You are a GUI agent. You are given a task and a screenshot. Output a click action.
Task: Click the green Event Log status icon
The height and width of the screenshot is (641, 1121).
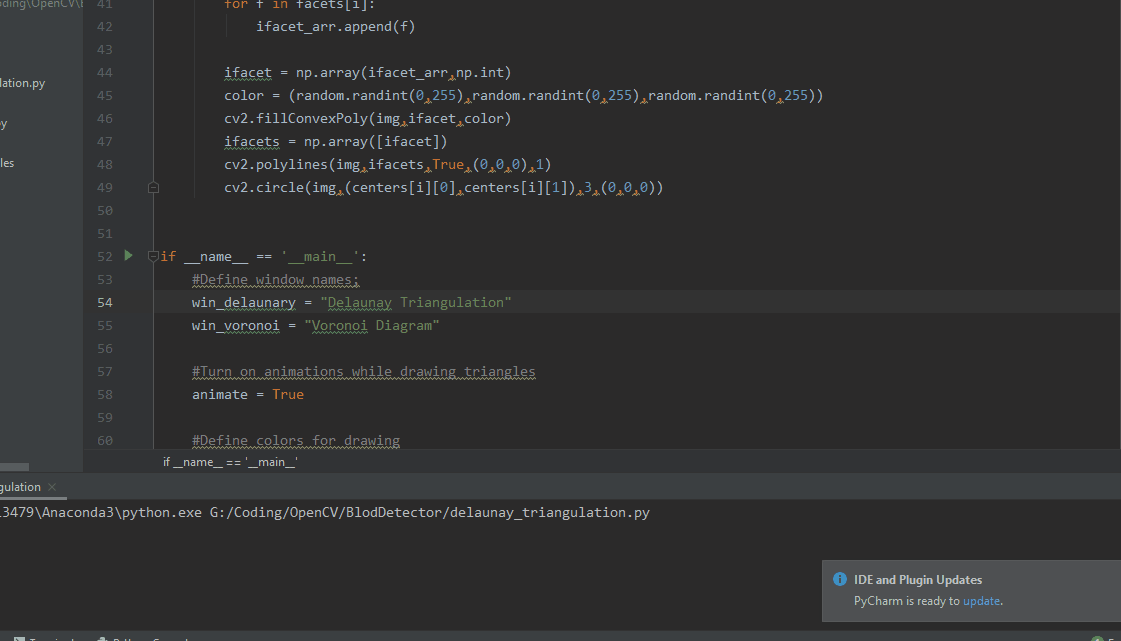(1097, 637)
